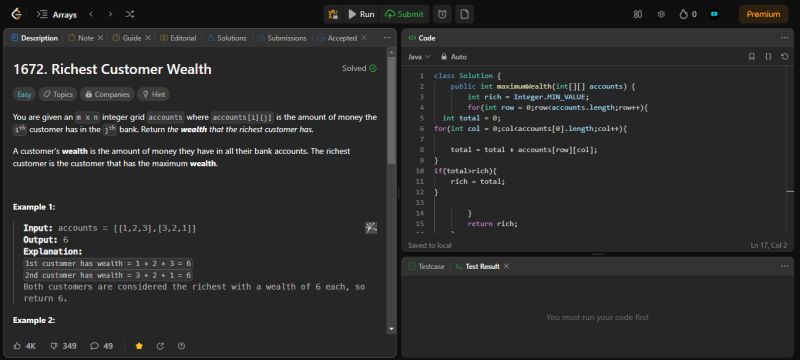Open the Premium subscription button

tap(763, 14)
